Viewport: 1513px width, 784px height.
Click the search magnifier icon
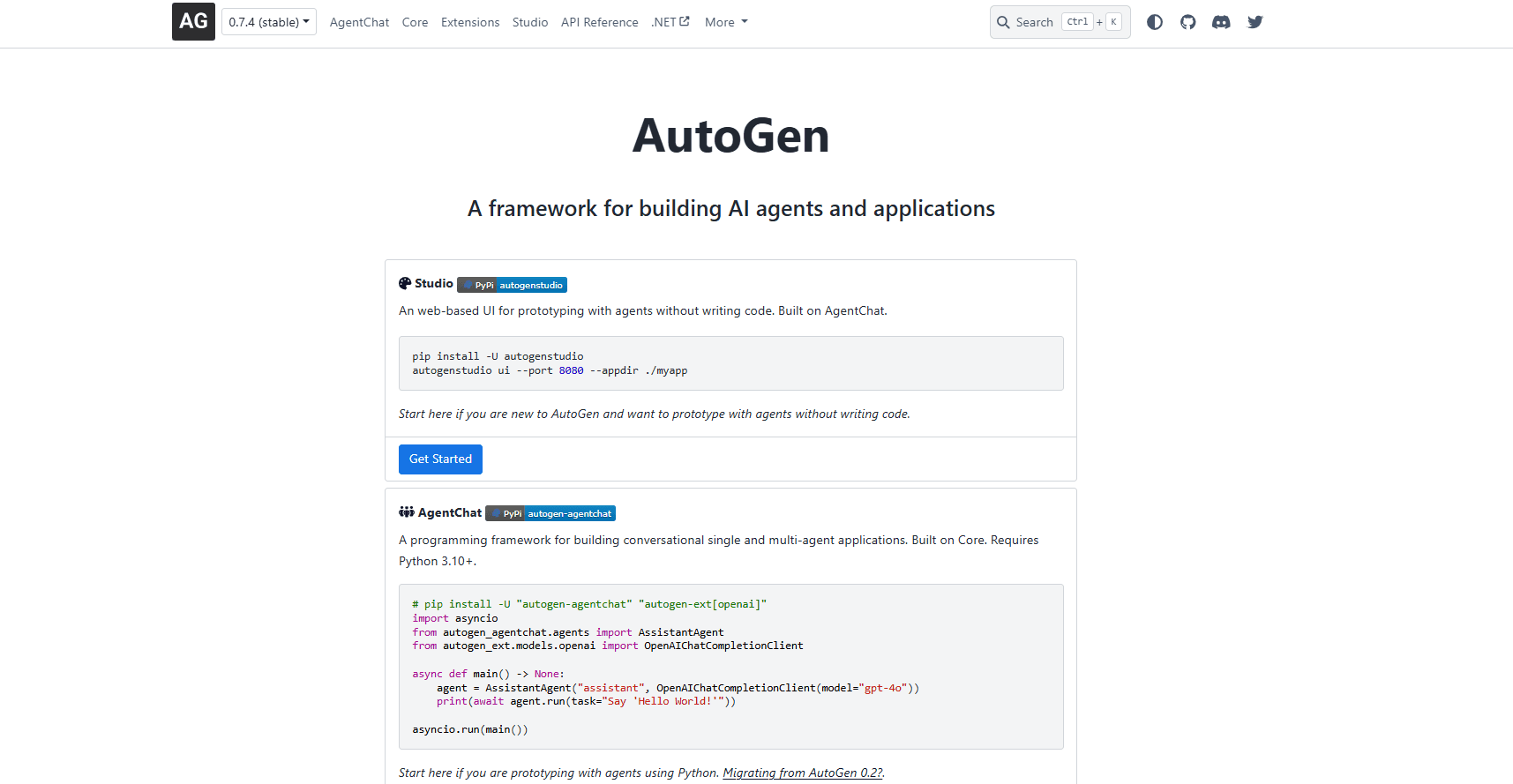pyautogui.click(x=1003, y=22)
